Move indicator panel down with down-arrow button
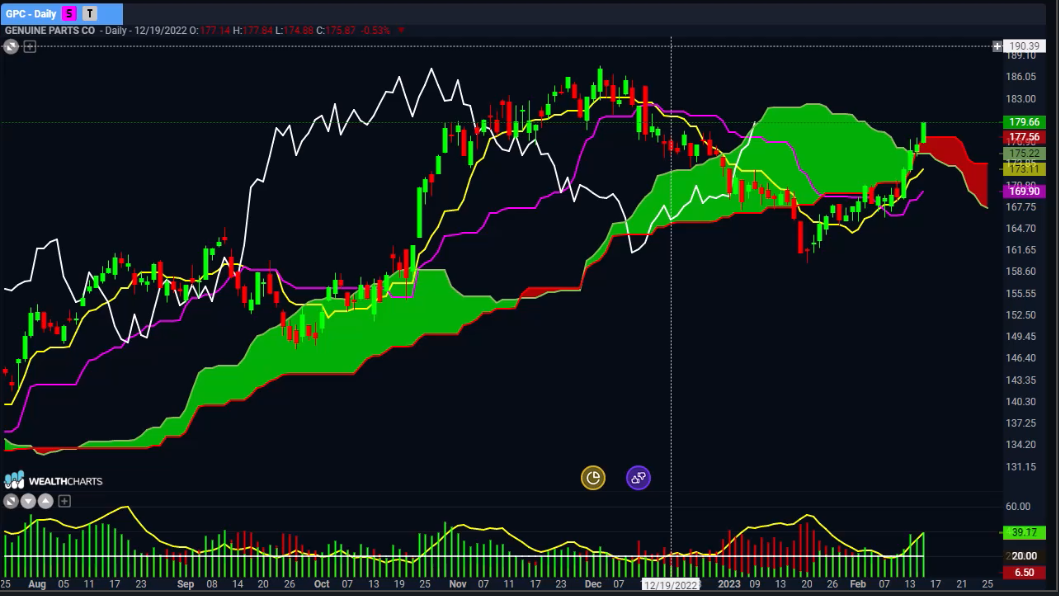1059x596 pixels. coord(28,501)
